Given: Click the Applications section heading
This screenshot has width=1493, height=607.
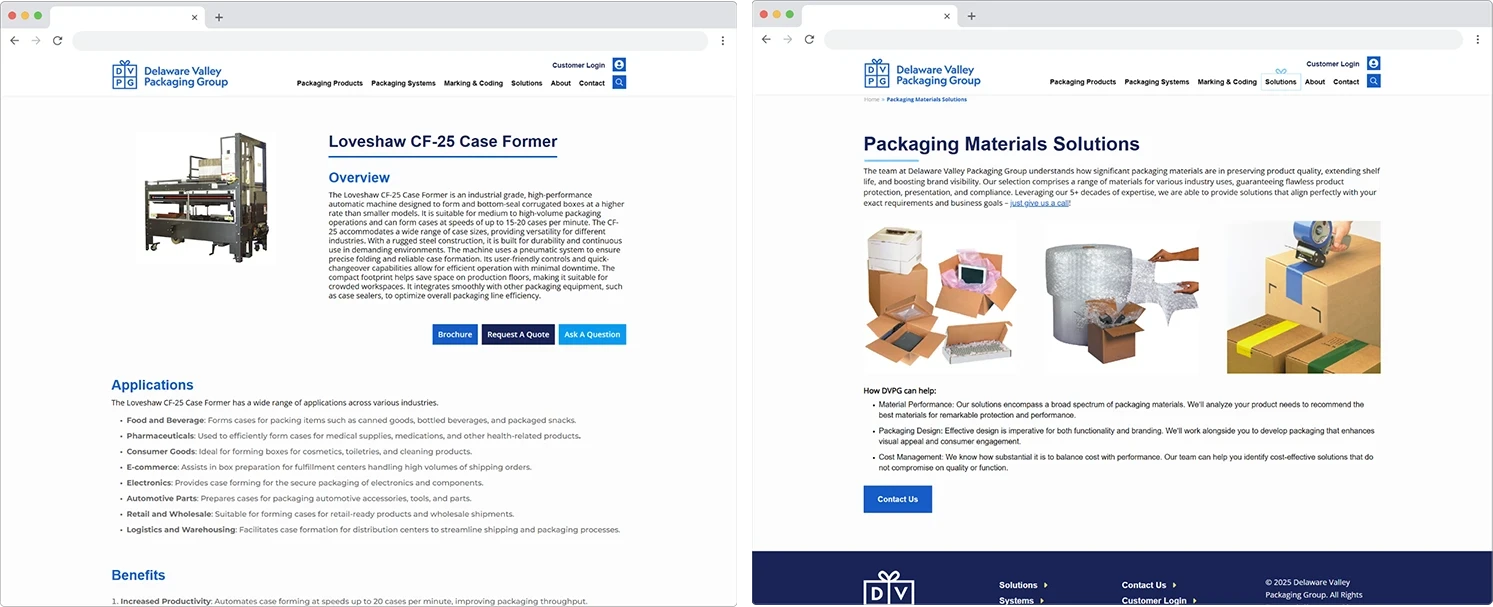Looking at the screenshot, I should click(x=152, y=385).
